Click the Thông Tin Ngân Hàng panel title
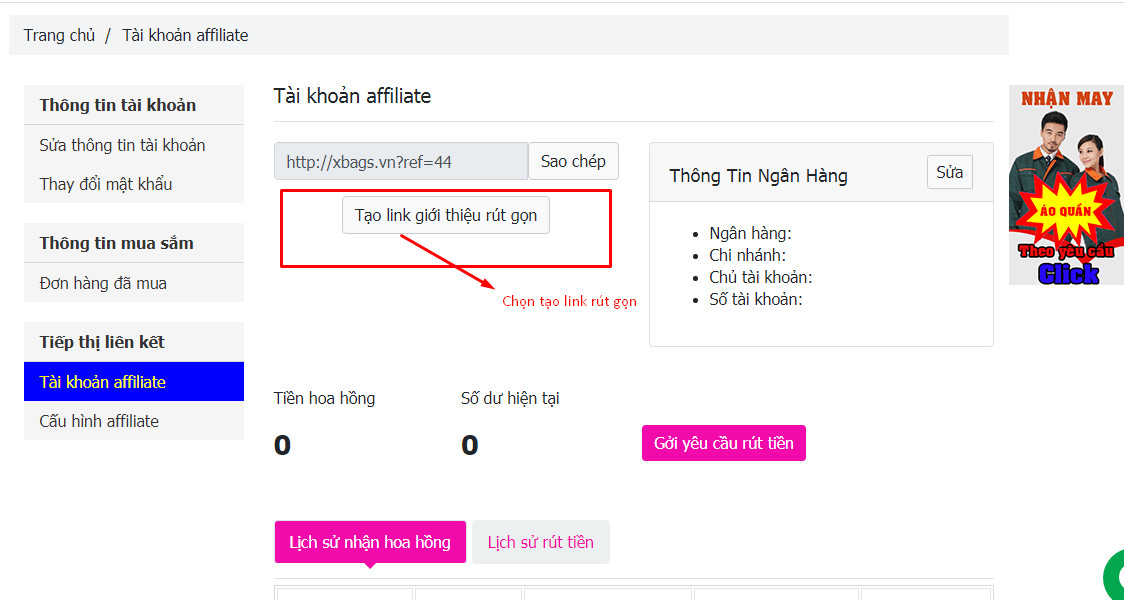The image size is (1124, 600). click(x=758, y=176)
